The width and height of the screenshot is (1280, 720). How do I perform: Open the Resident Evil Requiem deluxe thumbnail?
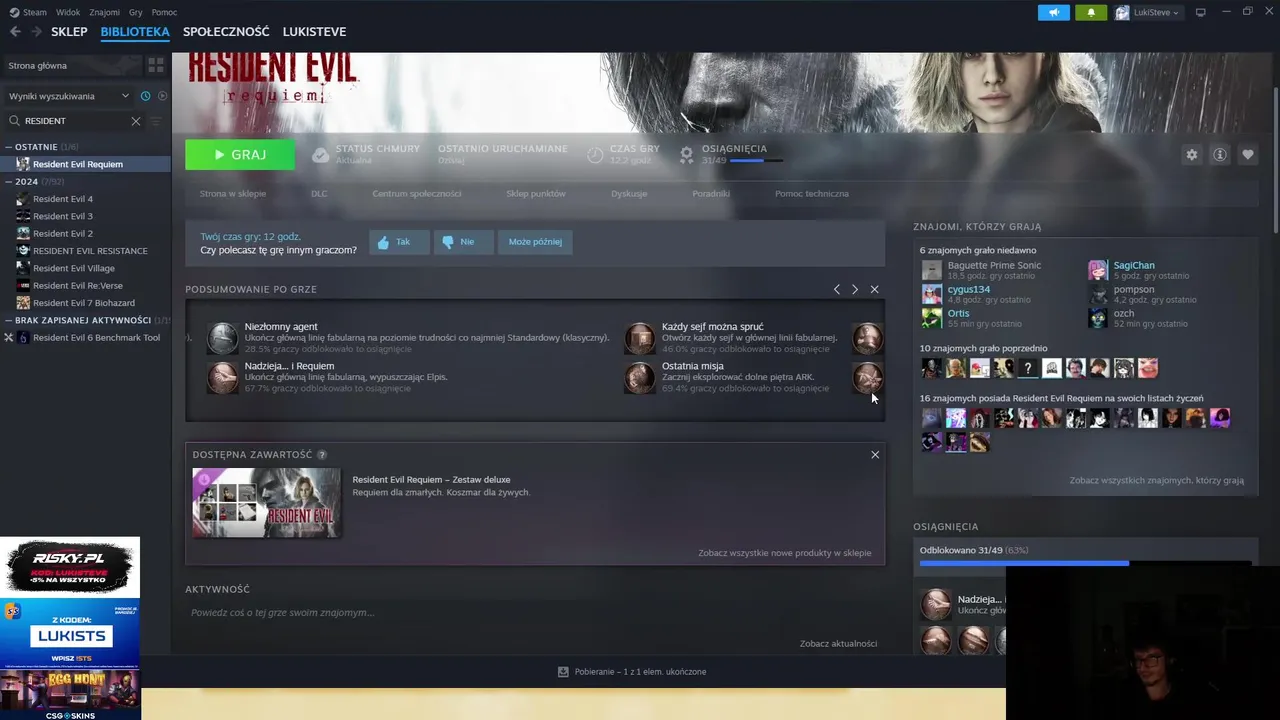266,503
